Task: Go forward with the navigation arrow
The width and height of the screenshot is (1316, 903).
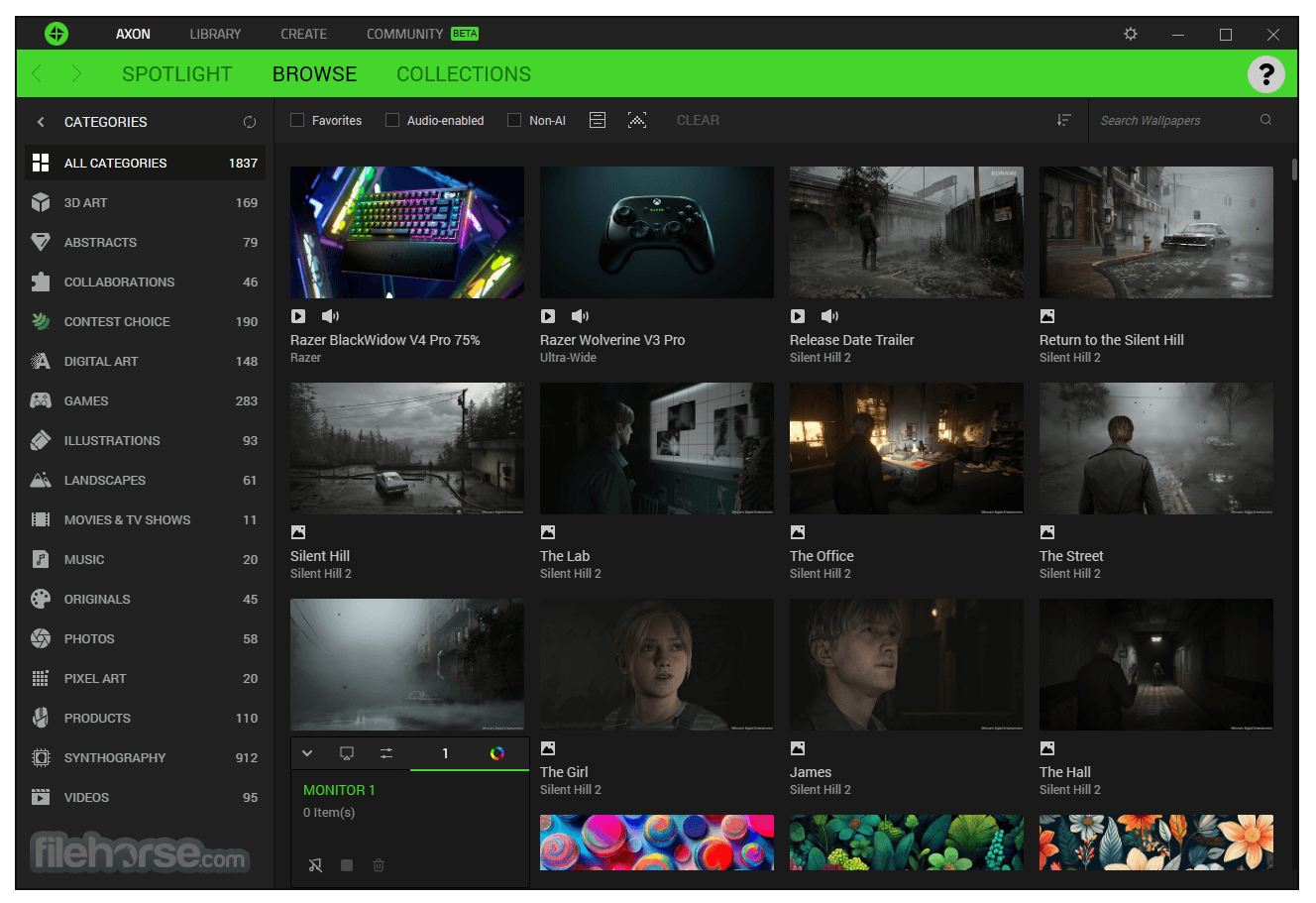Action: [x=76, y=73]
